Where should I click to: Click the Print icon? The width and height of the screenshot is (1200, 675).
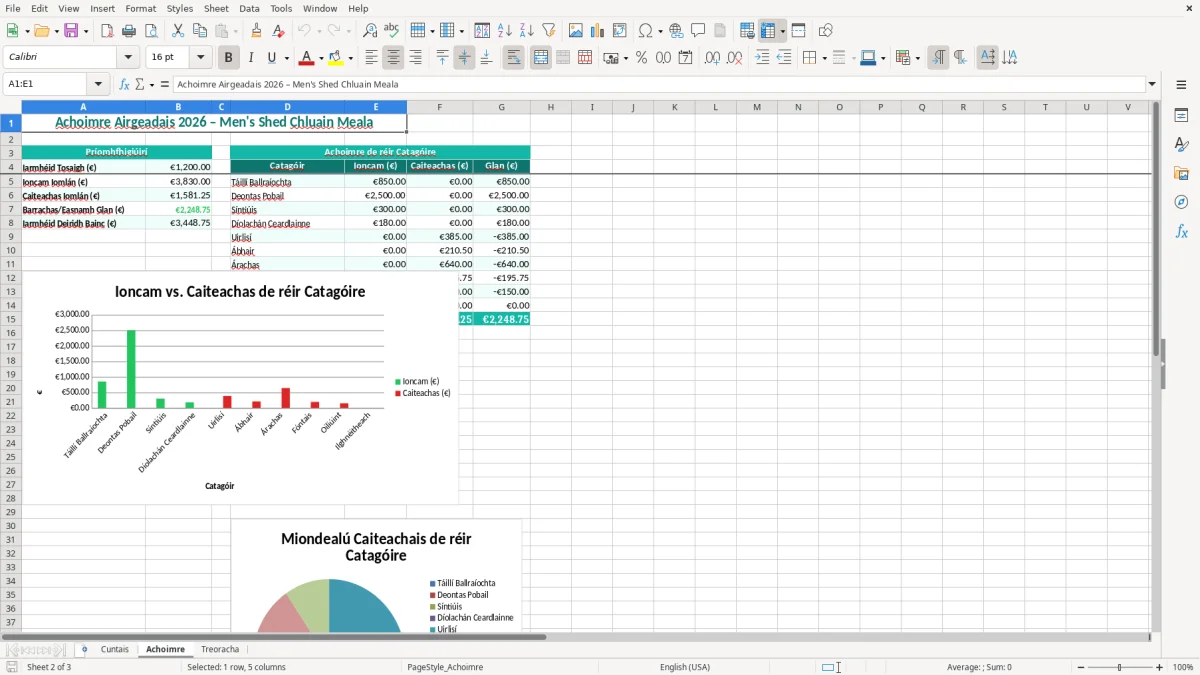129,31
